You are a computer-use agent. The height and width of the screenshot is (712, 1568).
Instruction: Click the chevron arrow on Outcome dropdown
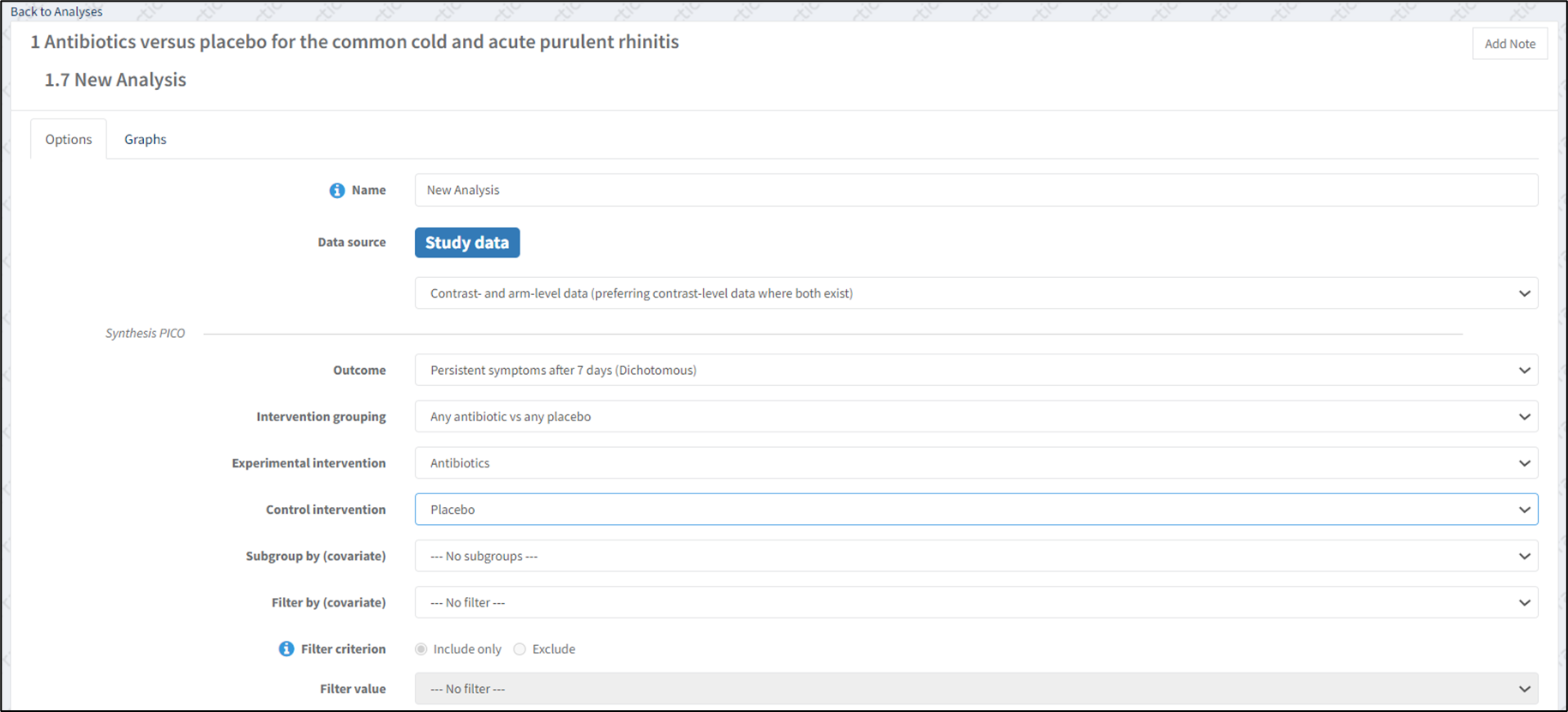coord(1524,371)
